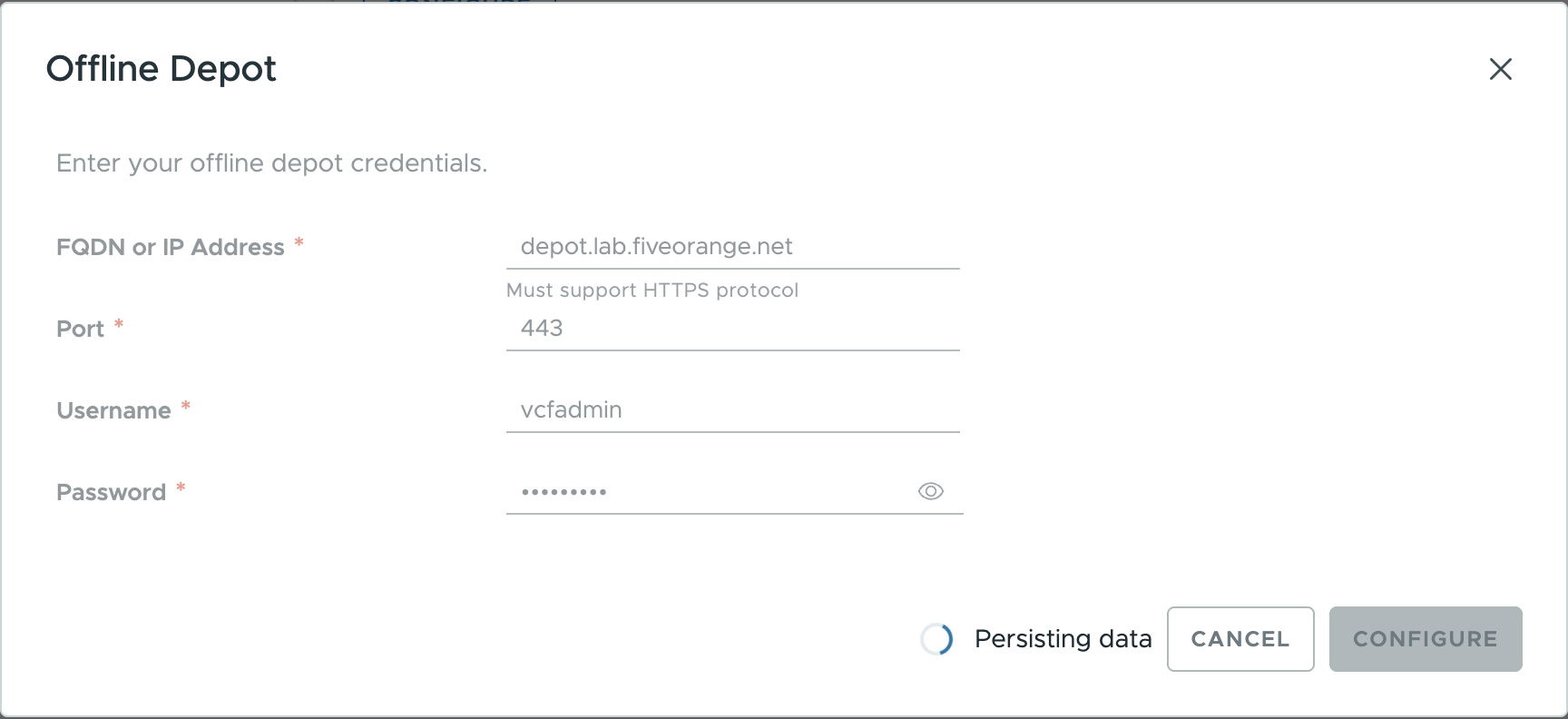Click the 'Must support HTTPS protocol' hint
Viewport: 1568px width, 719px height.
652,291
